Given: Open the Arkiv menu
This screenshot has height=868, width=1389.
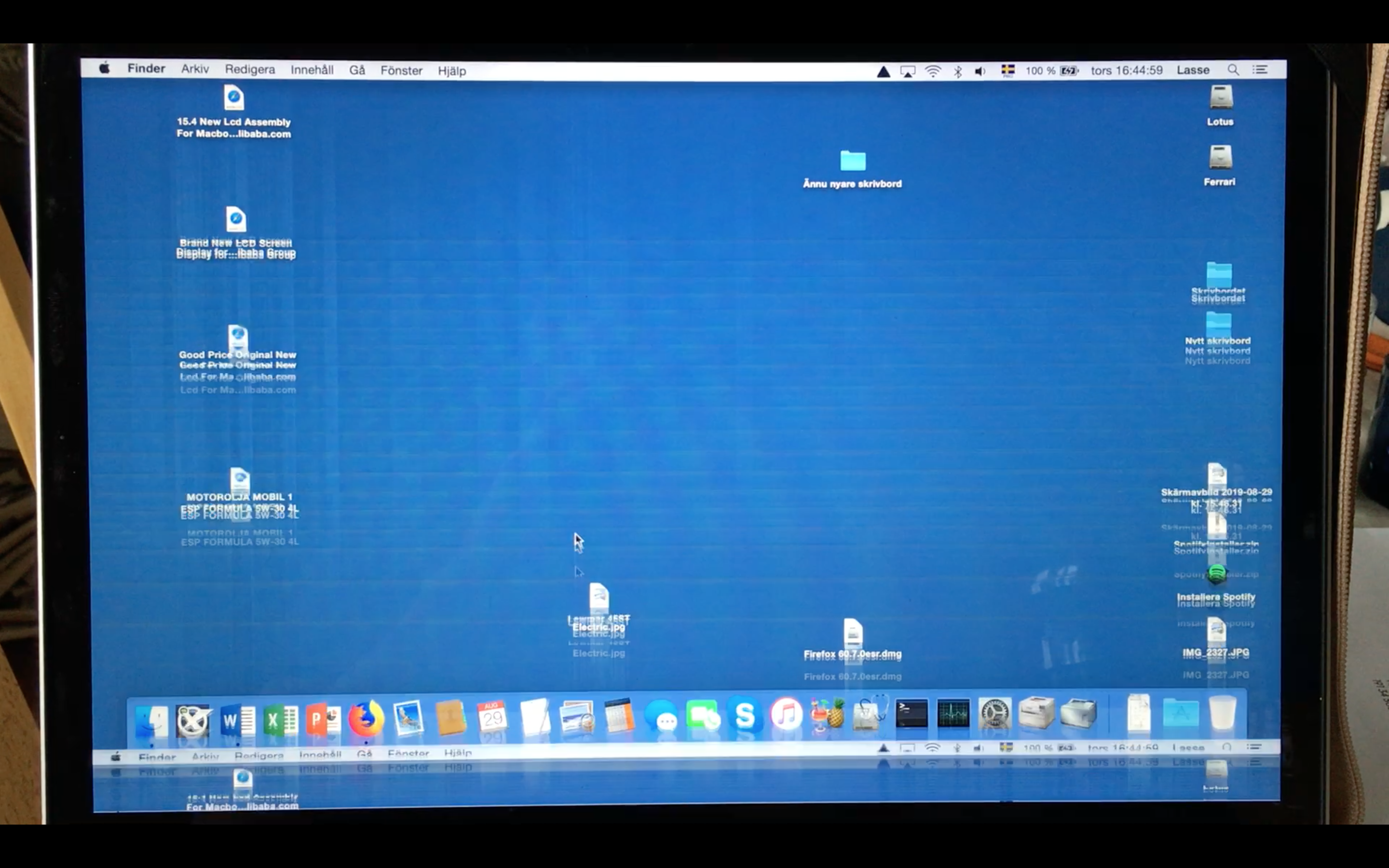Looking at the screenshot, I should click(195, 69).
